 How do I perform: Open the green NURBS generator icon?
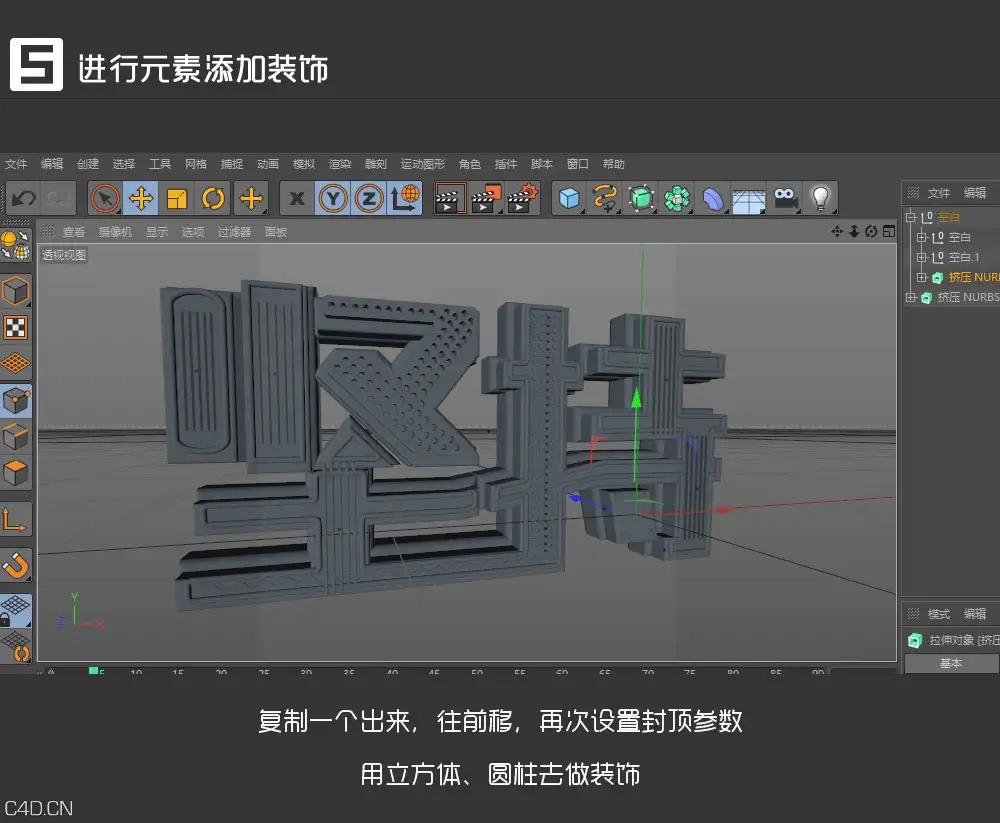[x=641, y=198]
